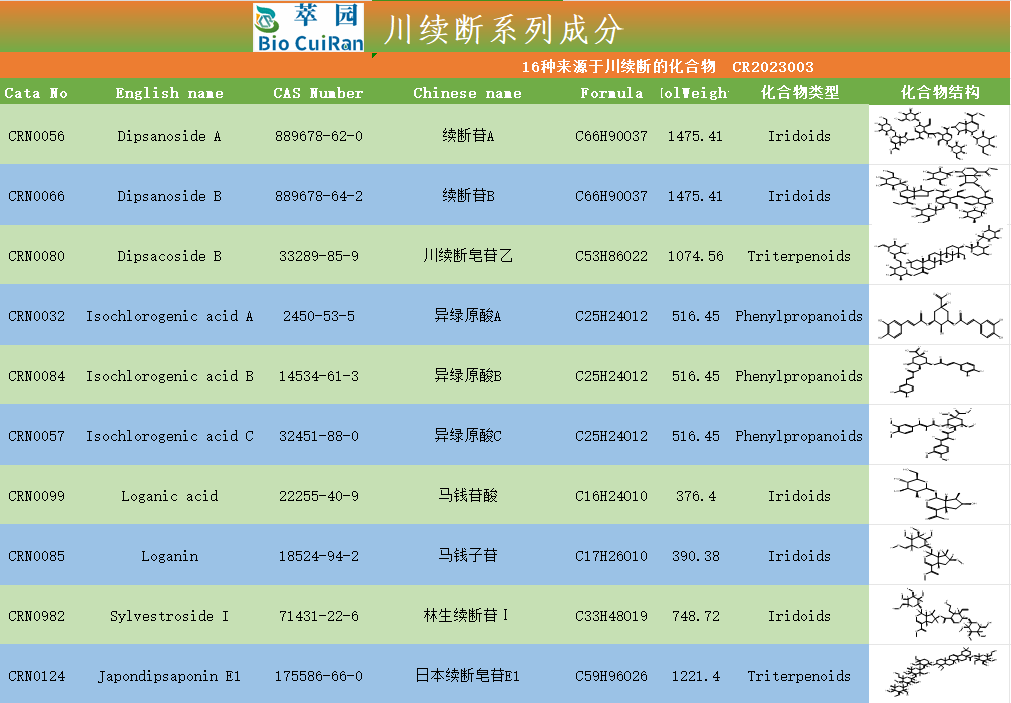This screenshot has width=1011, height=703.
Task: Select CAS number 18524-94-2
Action: pyautogui.click(x=319, y=556)
